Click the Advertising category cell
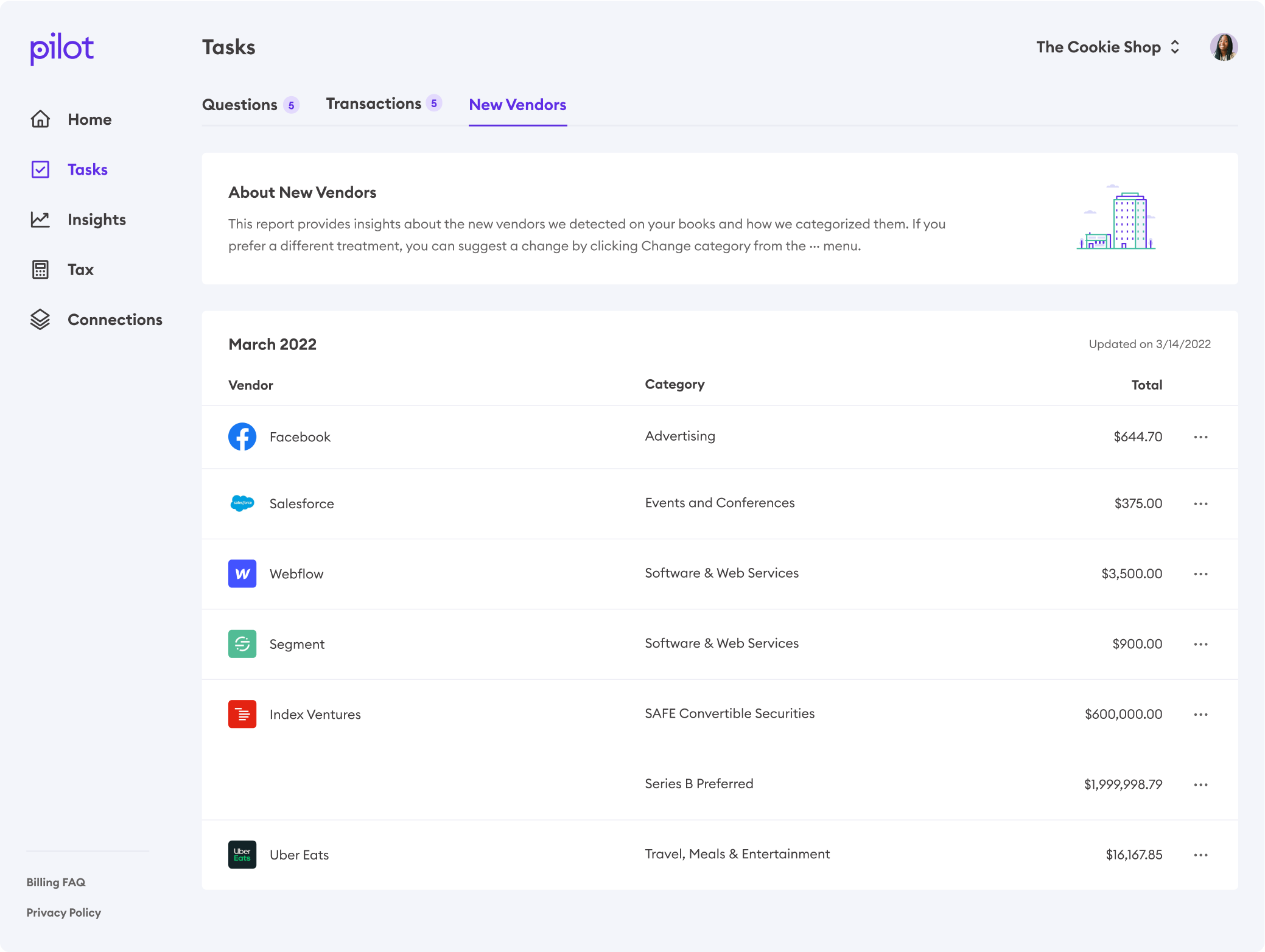Image resolution: width=1265 pixels, height=952 pixels. 680,436
